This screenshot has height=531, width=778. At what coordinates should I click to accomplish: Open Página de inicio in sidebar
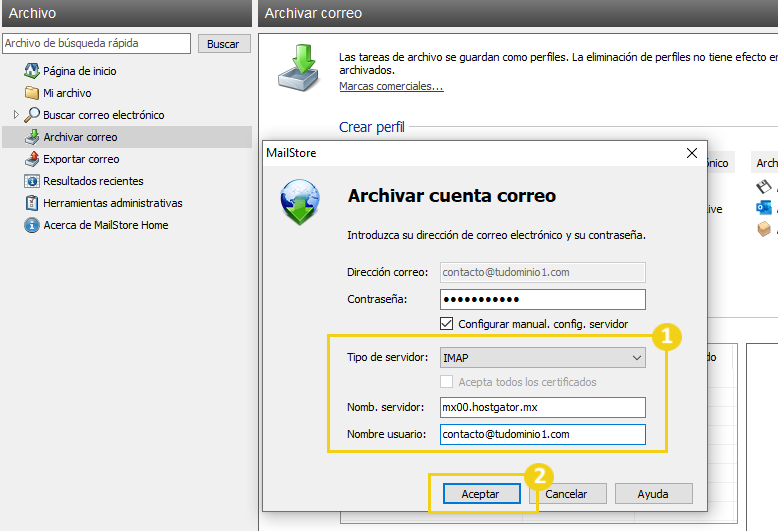(x=80, y=71)
